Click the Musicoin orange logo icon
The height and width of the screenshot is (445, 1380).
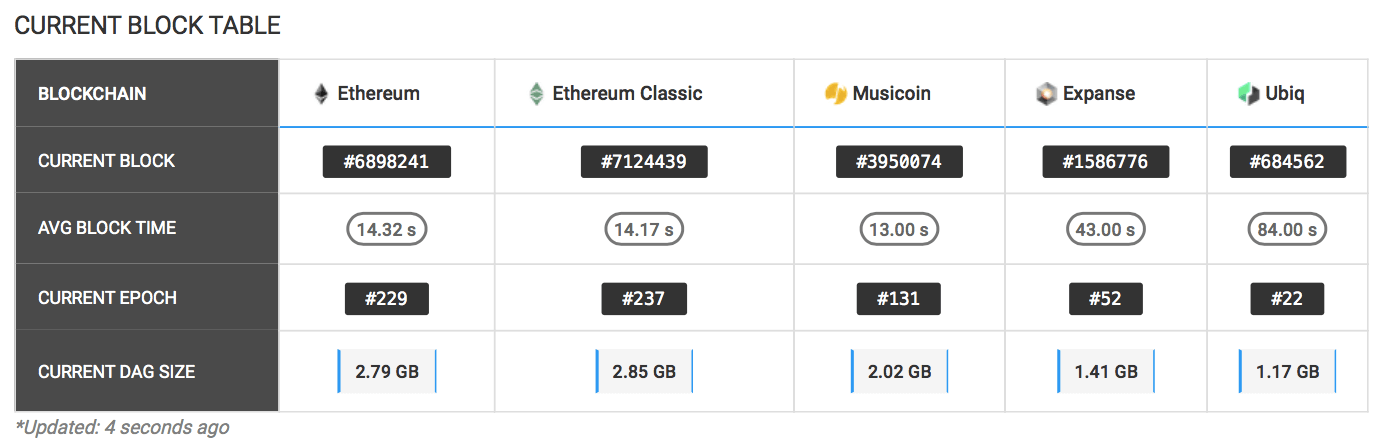click(836, 94)
